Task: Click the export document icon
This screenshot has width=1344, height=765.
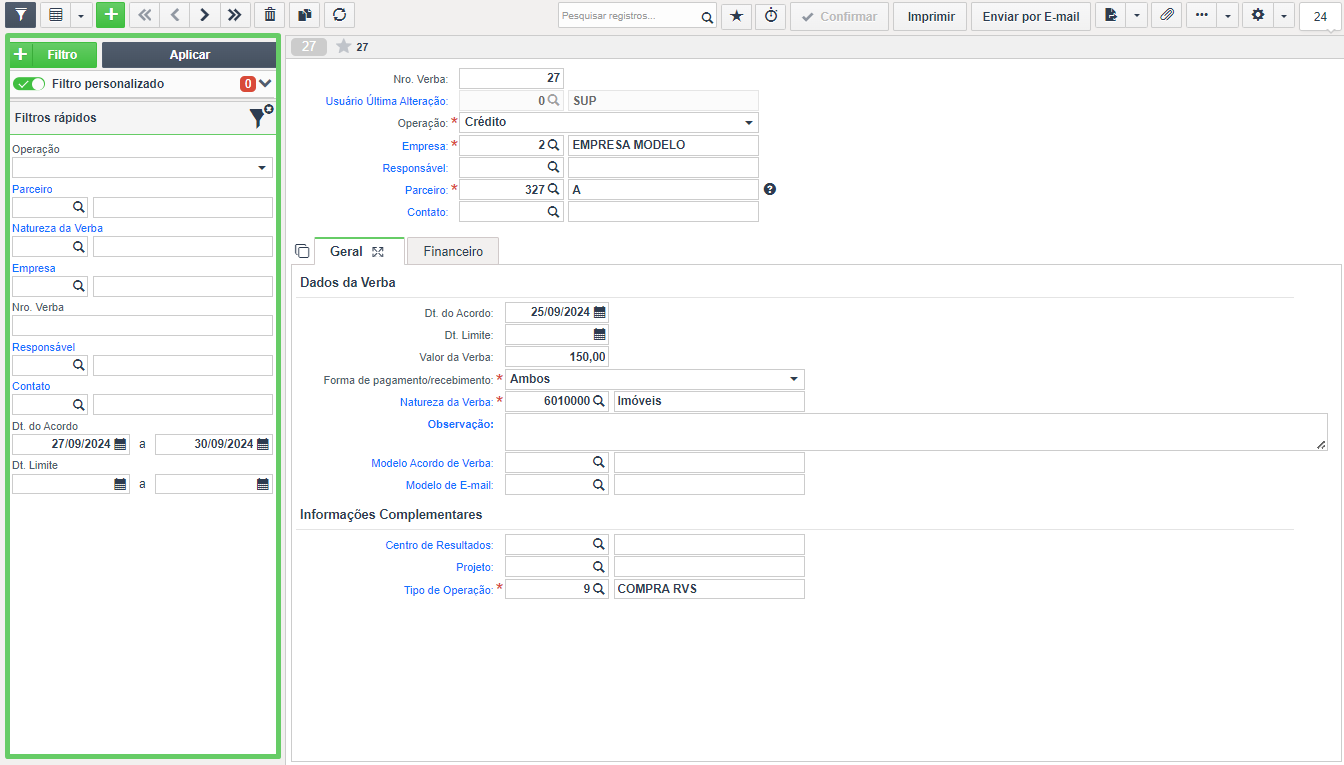Action: click(x=1111, y=16)
